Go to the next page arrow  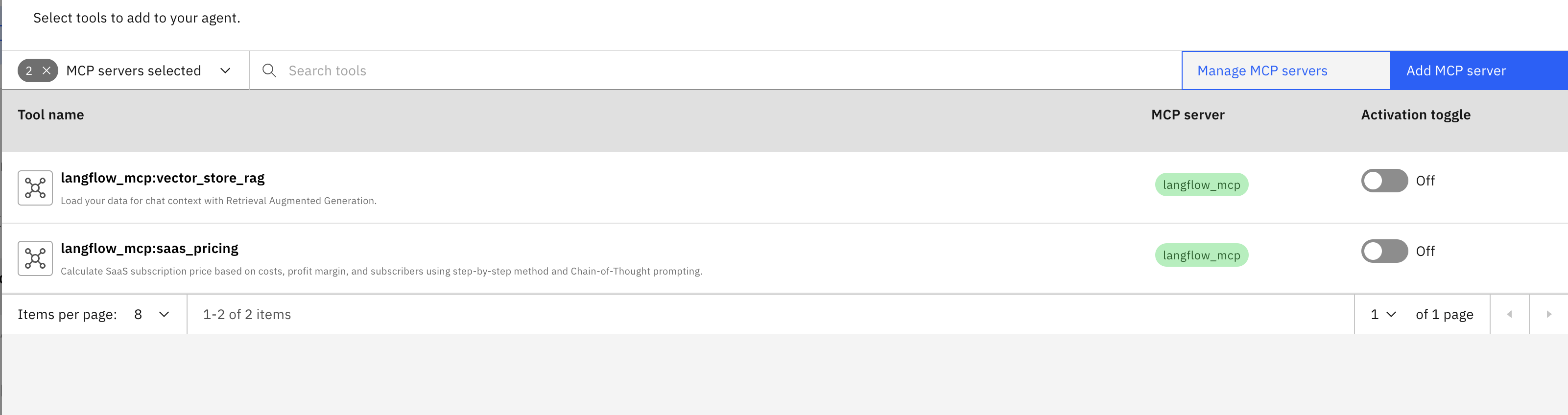[x=1548, y=315]
